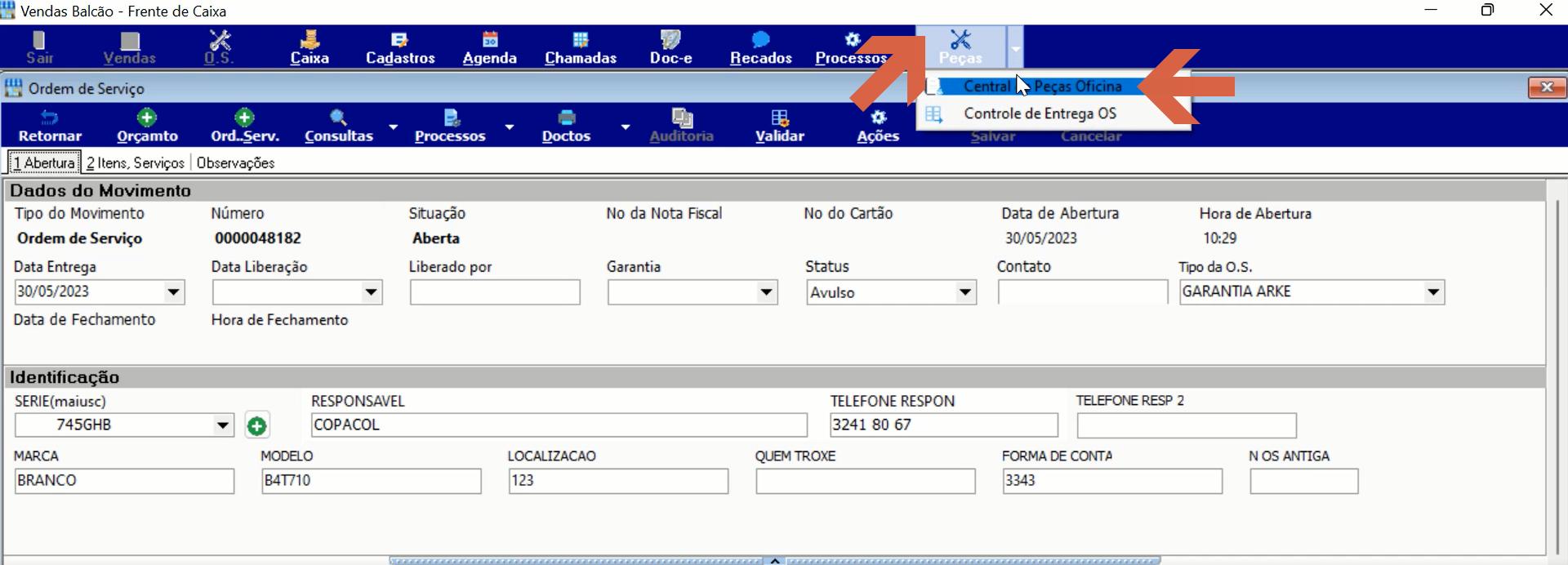This screenshot has height=565, width=1568.
Task: Expand the Processos dropdown arrow in the Ordem de Serviço toolbar
Action: point(510,127)
